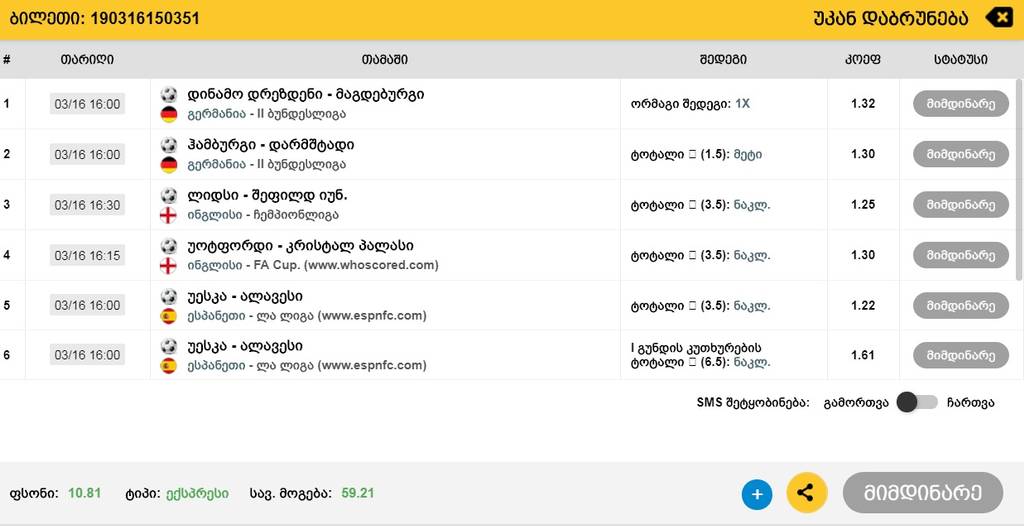Click the odds value 1.32
This screenshot has height=526, width=1024.
click(863, 103)
